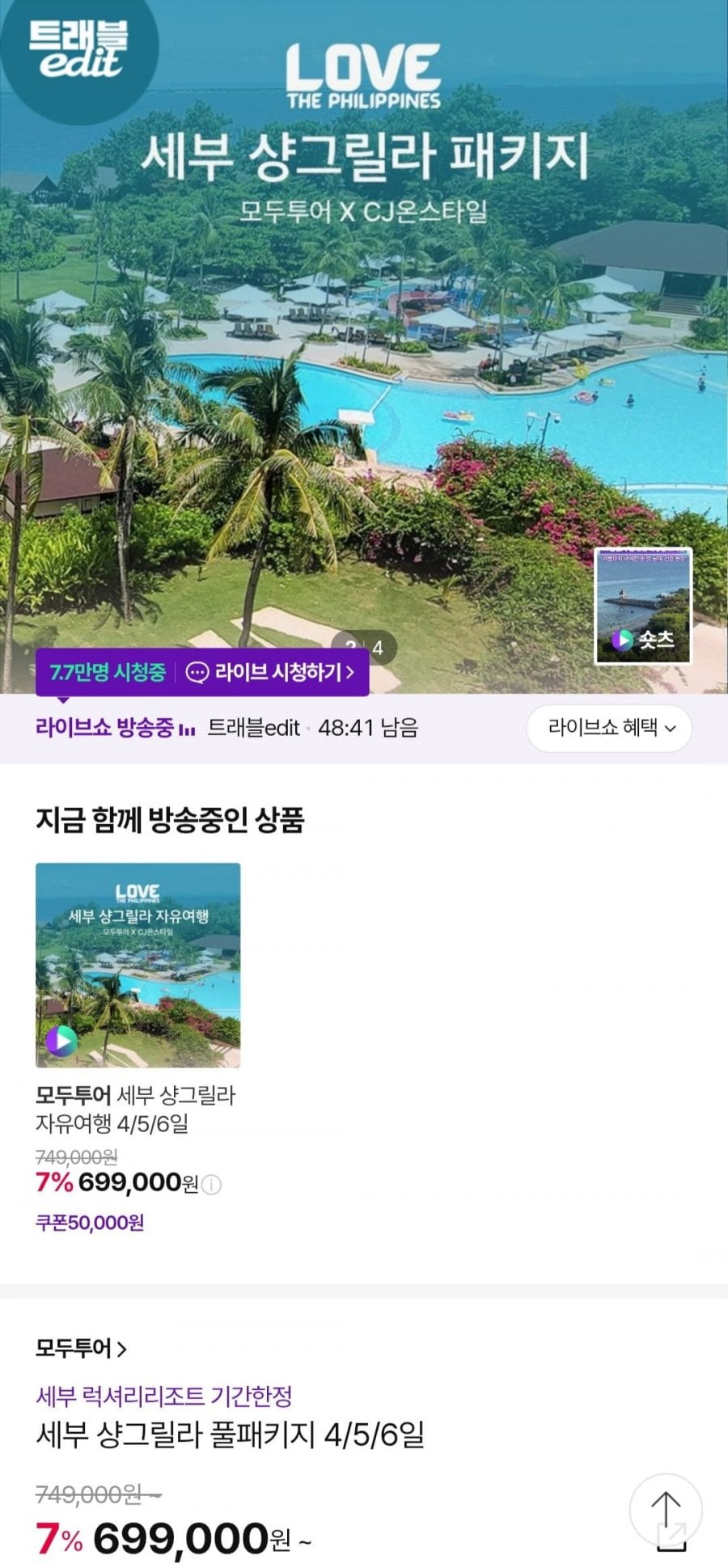This screenshot has width=728, height=1568.
Task: Tap the 라이브쇼 방송중 status label
Action: (104, 728)
